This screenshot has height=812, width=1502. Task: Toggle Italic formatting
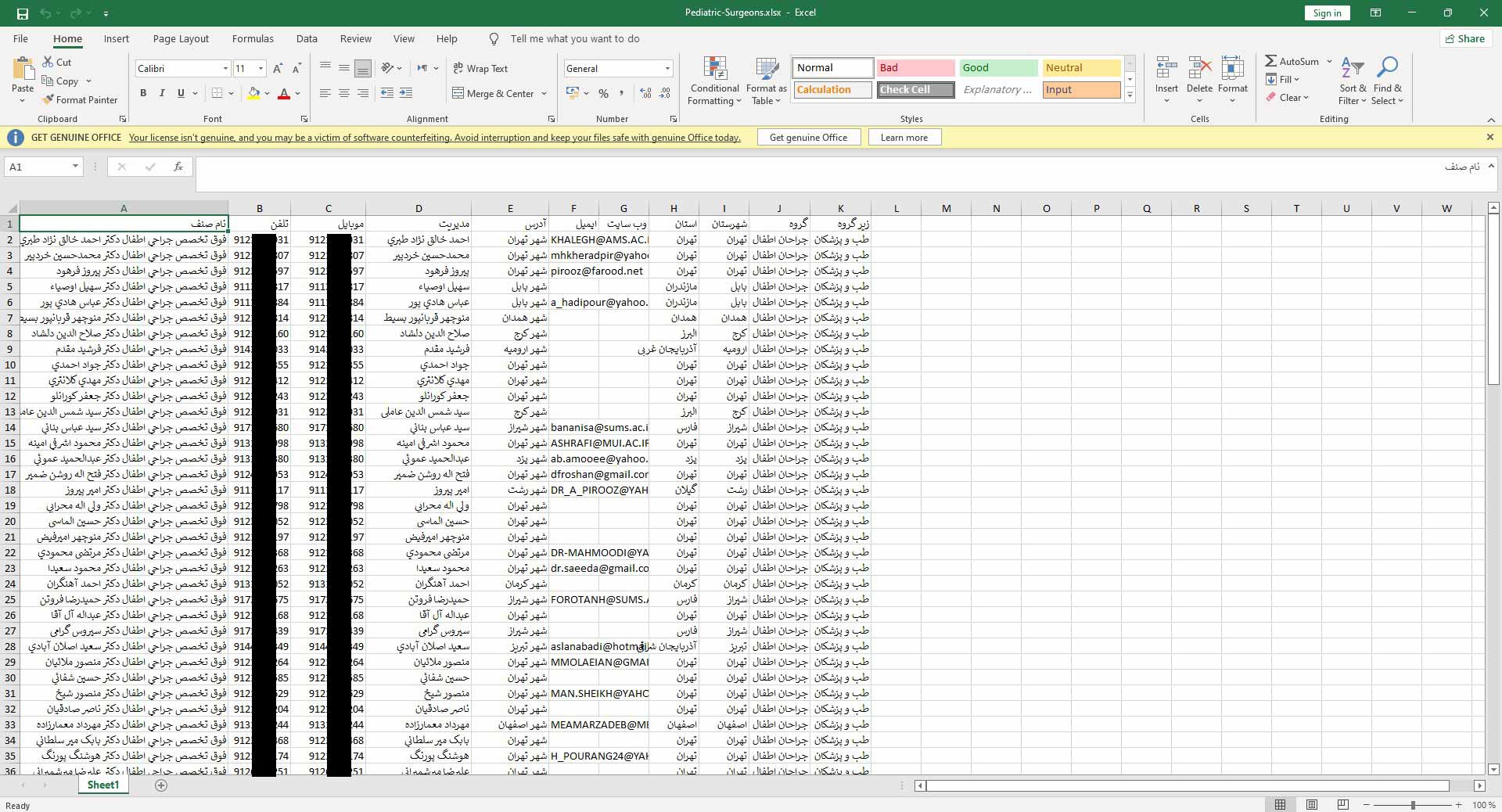(162, 93)
